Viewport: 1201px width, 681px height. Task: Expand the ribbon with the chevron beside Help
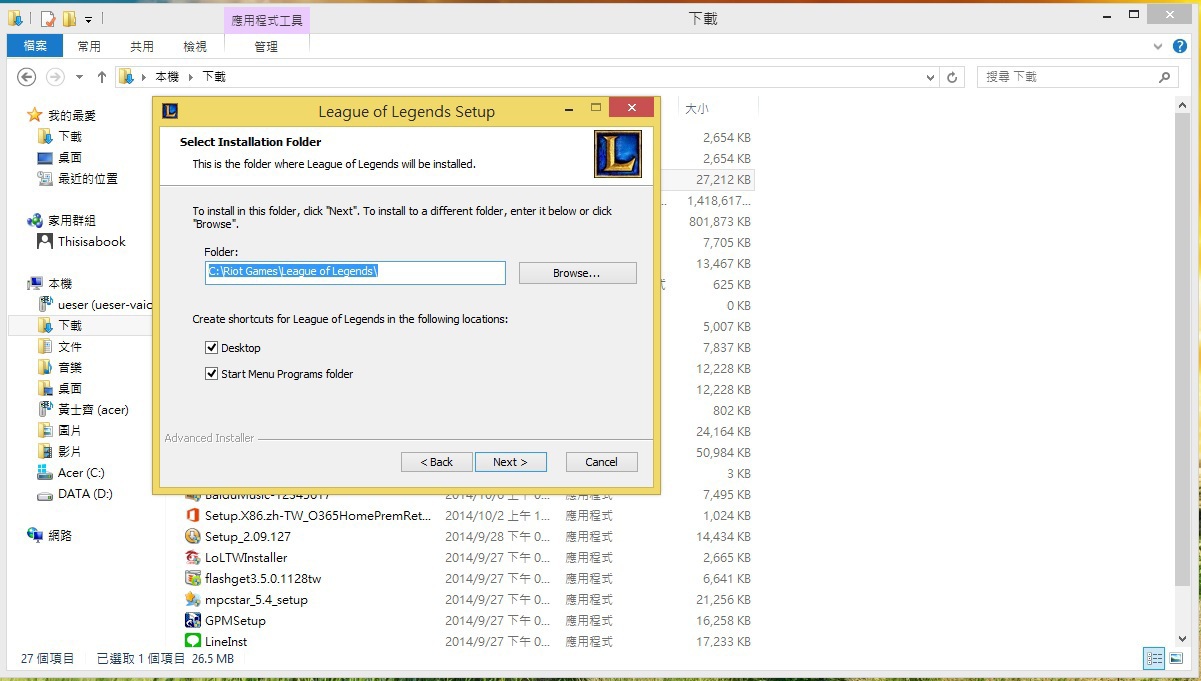(x=1159, y=46)
